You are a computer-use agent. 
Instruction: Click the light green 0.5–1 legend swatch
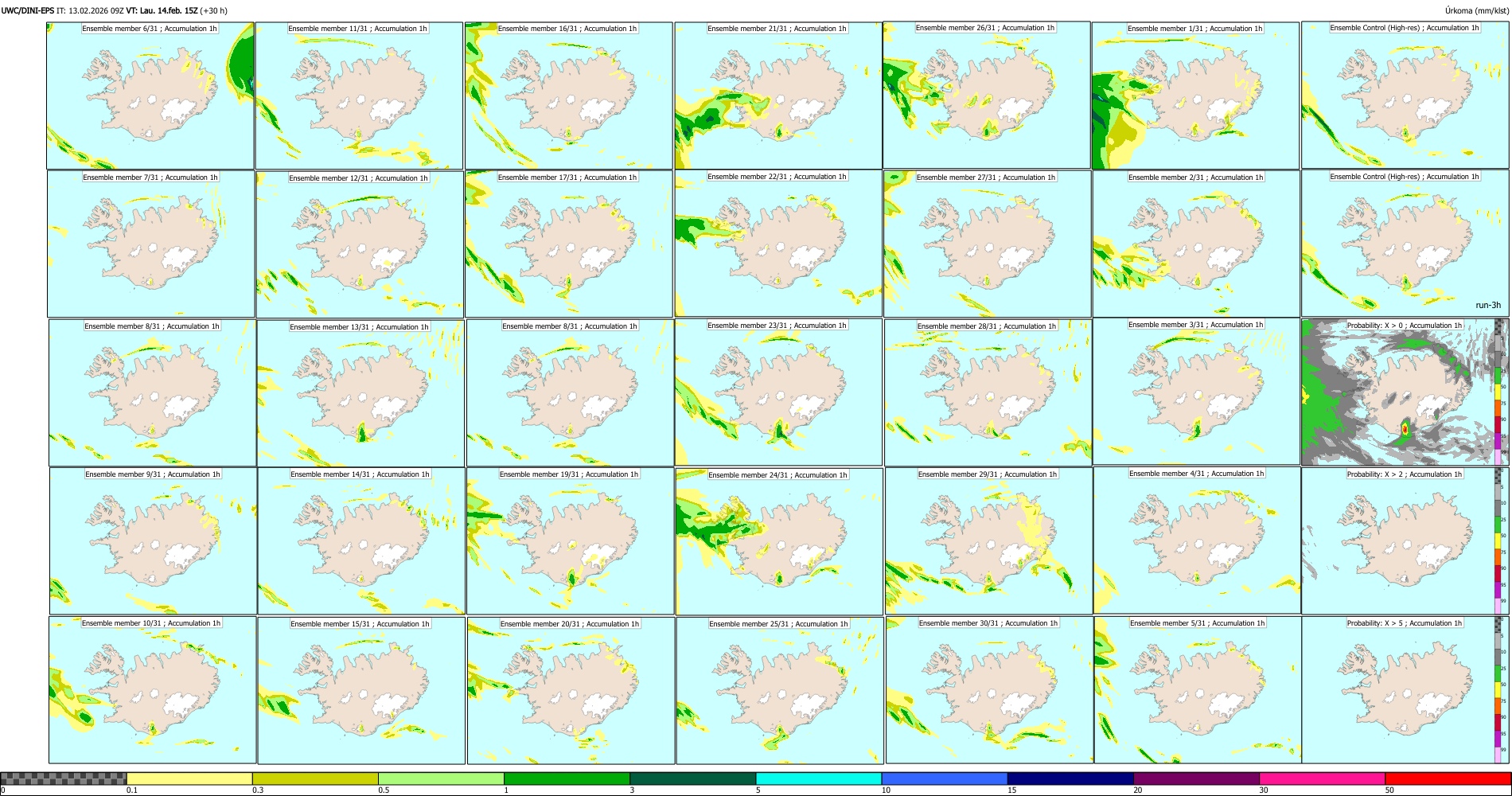point(441,778)
